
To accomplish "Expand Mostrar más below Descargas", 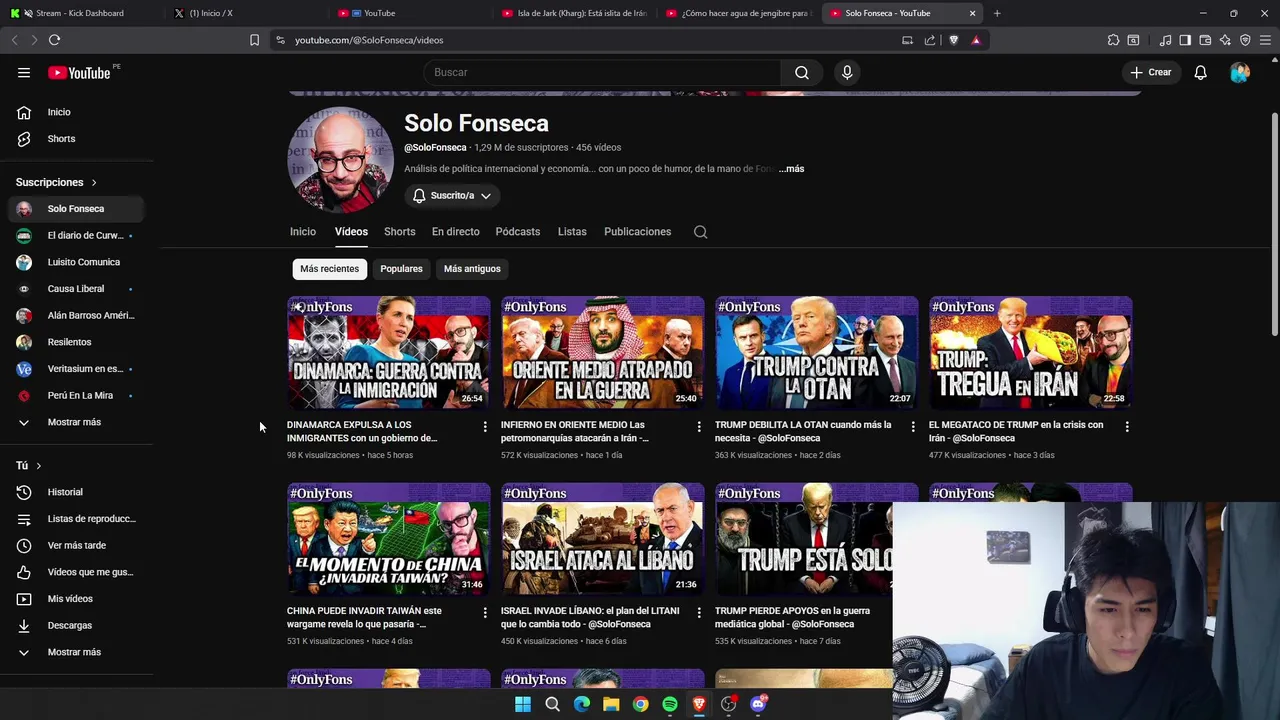I will [75, 652].
